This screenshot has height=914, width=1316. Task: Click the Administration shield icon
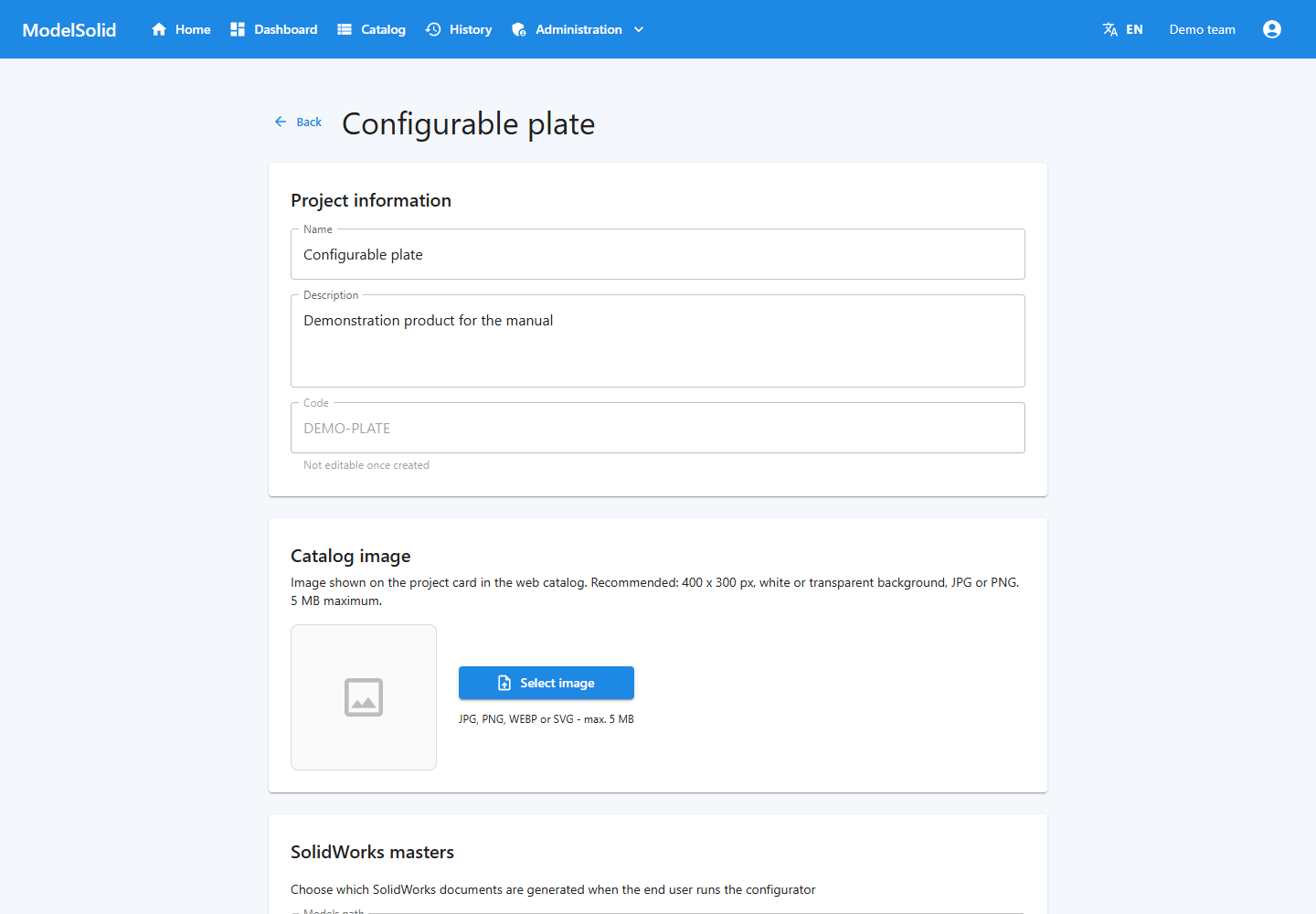[519, 29]
